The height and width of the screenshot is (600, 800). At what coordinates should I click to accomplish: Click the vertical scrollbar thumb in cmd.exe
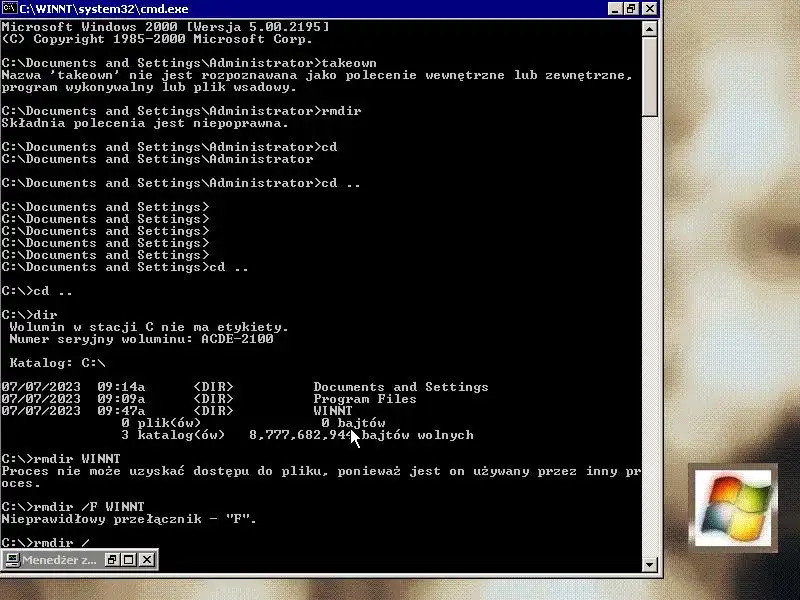[x=649, y=77]
